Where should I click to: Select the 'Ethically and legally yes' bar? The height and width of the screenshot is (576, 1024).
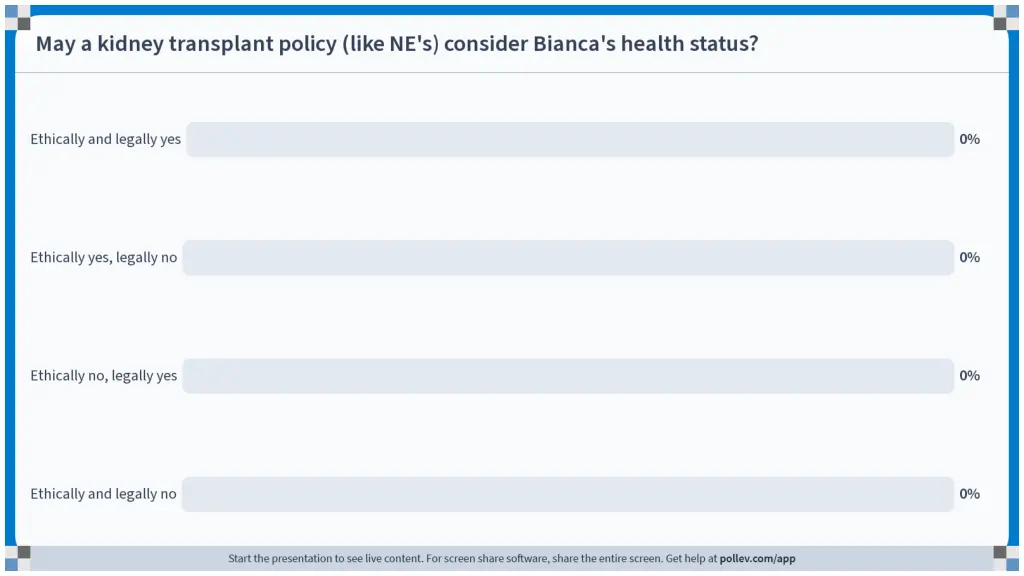click(569, 139)
